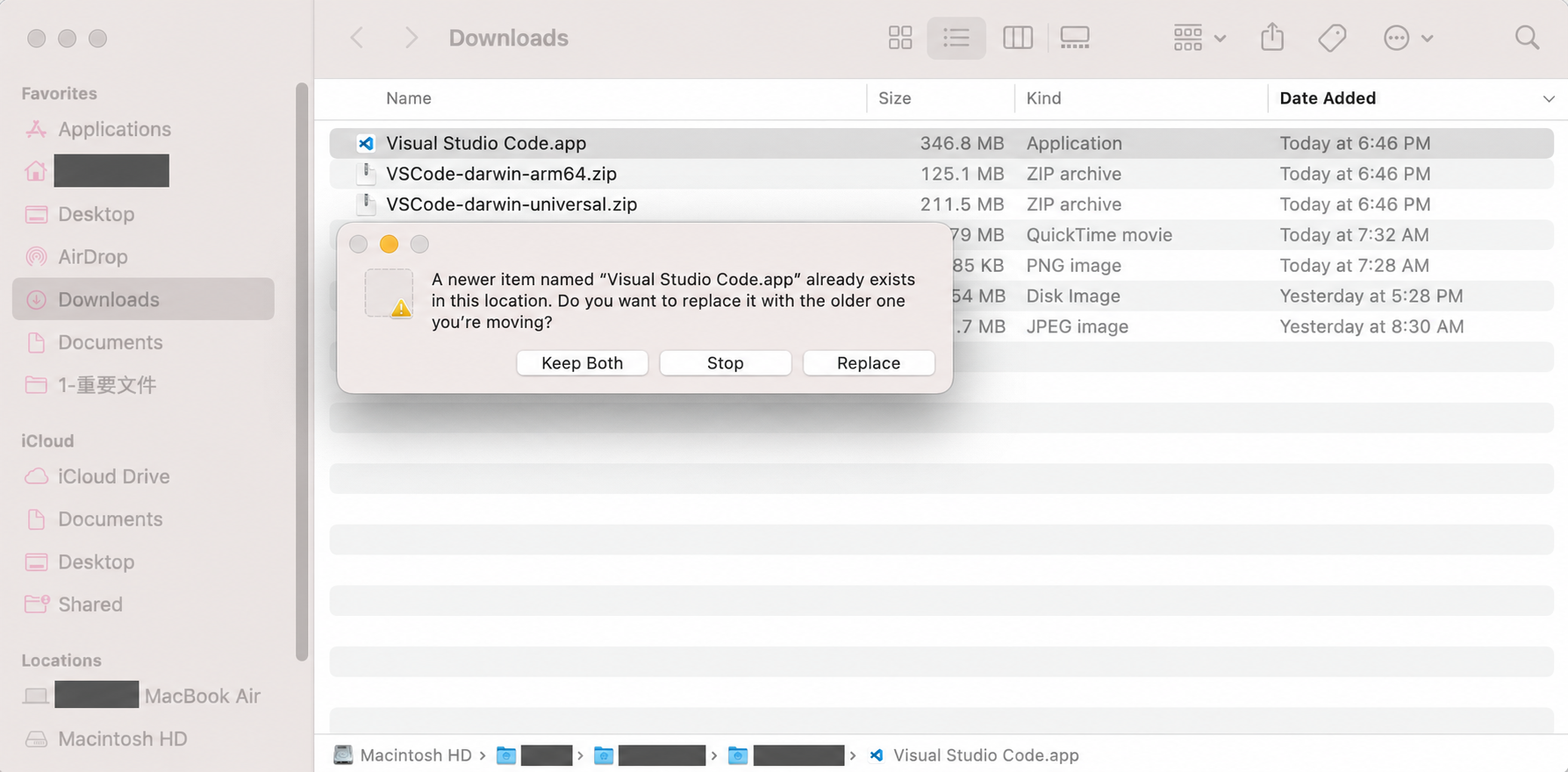Switch to list view in toolbar
The image size is (1568, 772).
(x=956, y=38)
